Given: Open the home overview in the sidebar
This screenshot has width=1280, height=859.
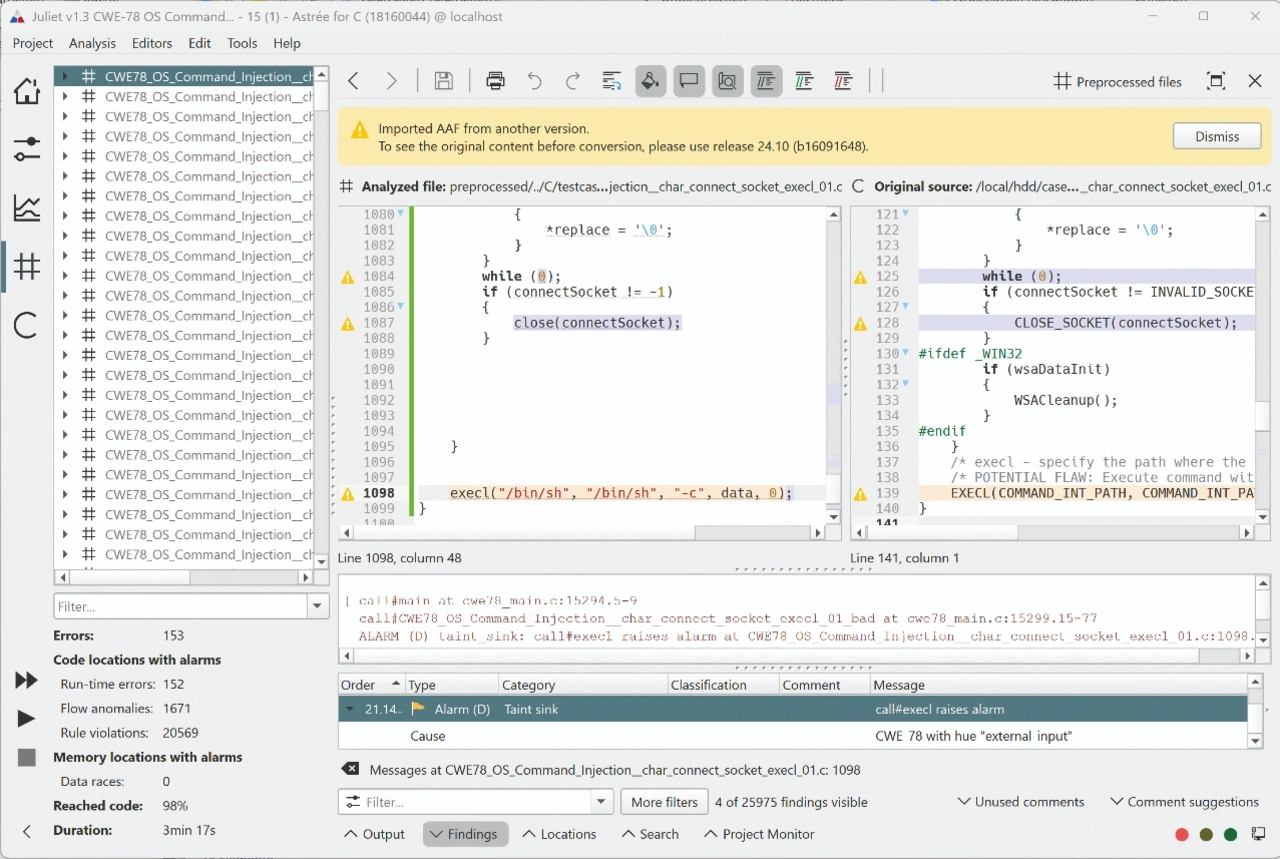Looking at the screenshot, I should tap(27, 91).
